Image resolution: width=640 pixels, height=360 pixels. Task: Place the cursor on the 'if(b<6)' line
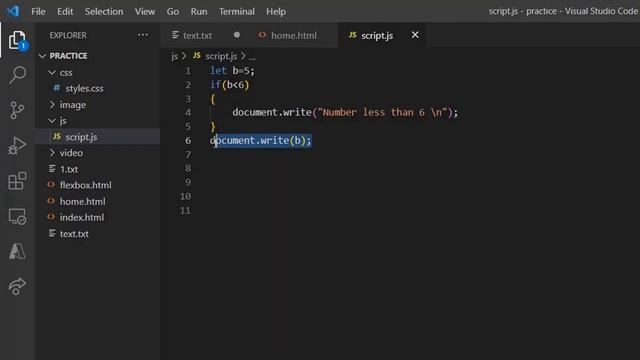click(229, 84)
